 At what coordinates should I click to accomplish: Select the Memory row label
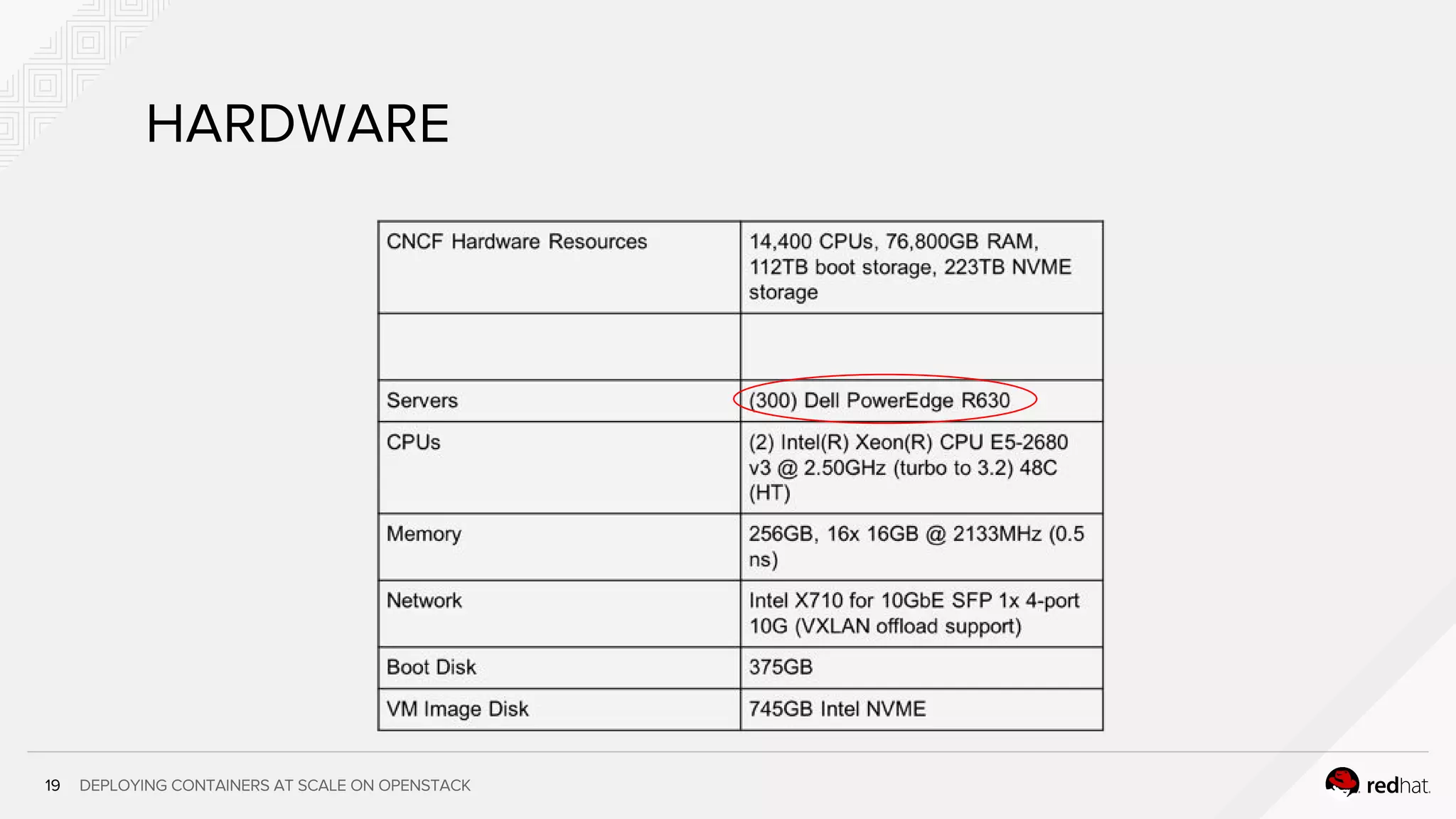pos(424,534)
